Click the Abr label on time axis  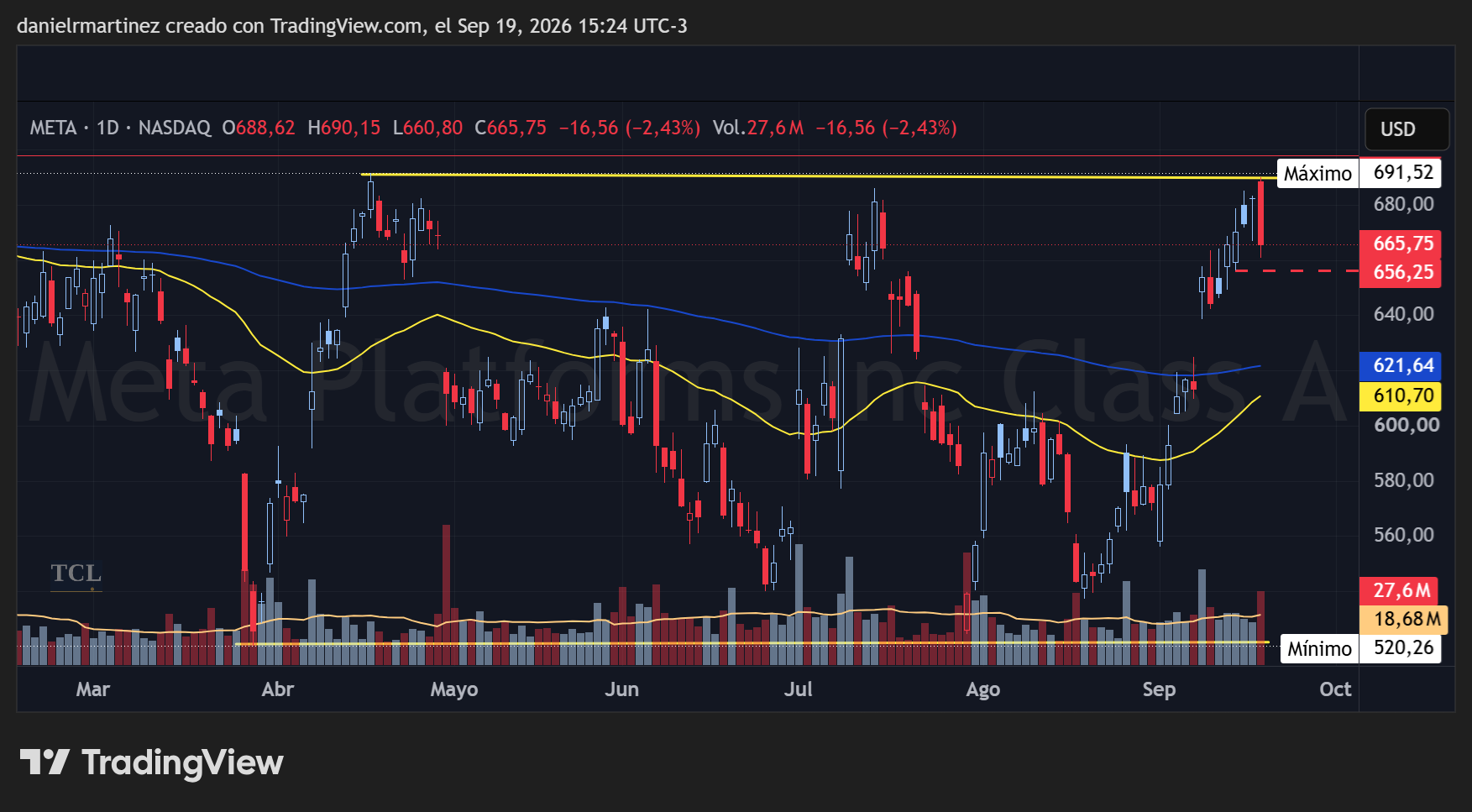tap(278, 689)
